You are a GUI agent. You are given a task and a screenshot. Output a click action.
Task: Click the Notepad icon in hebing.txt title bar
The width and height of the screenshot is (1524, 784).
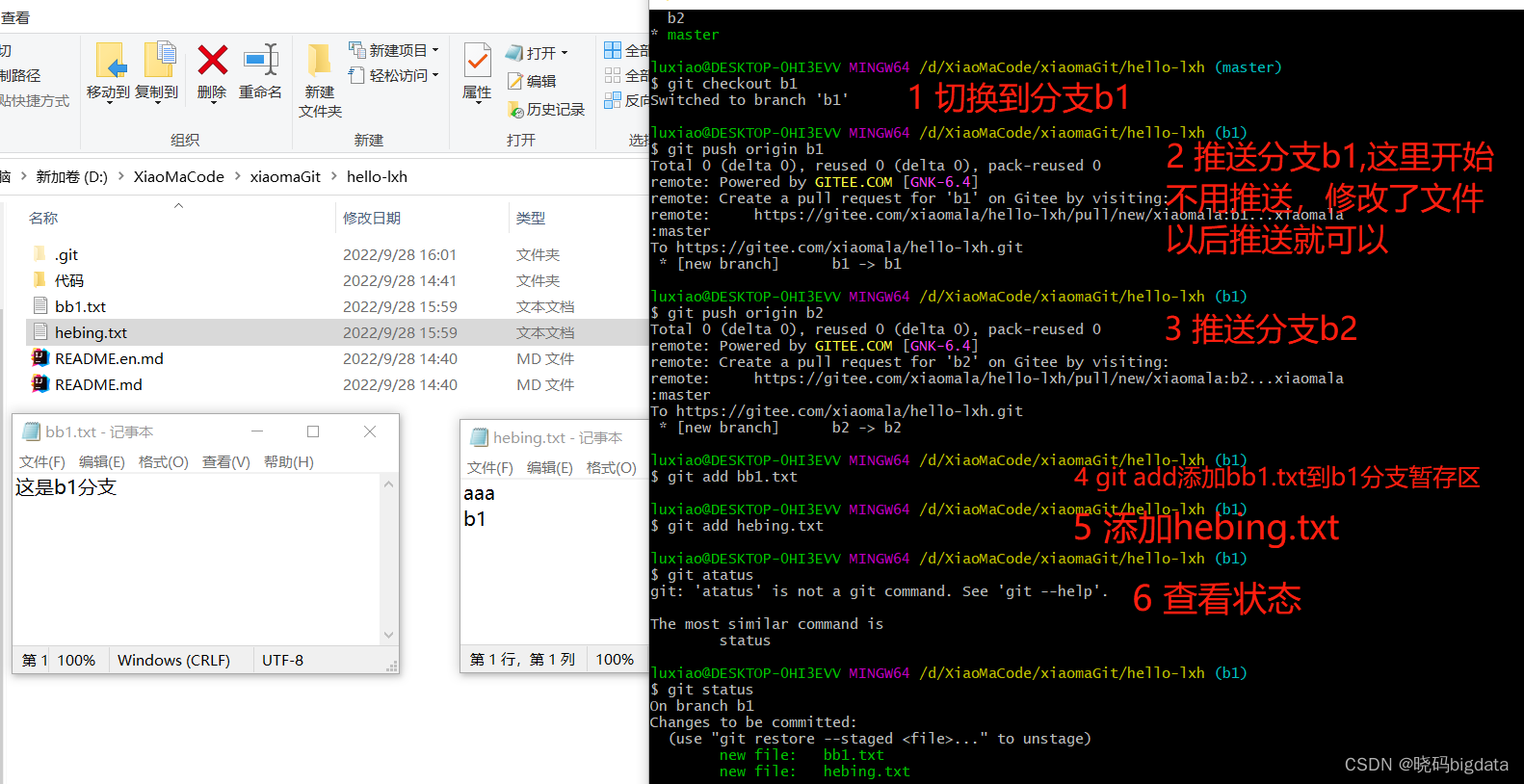[479, 437]
